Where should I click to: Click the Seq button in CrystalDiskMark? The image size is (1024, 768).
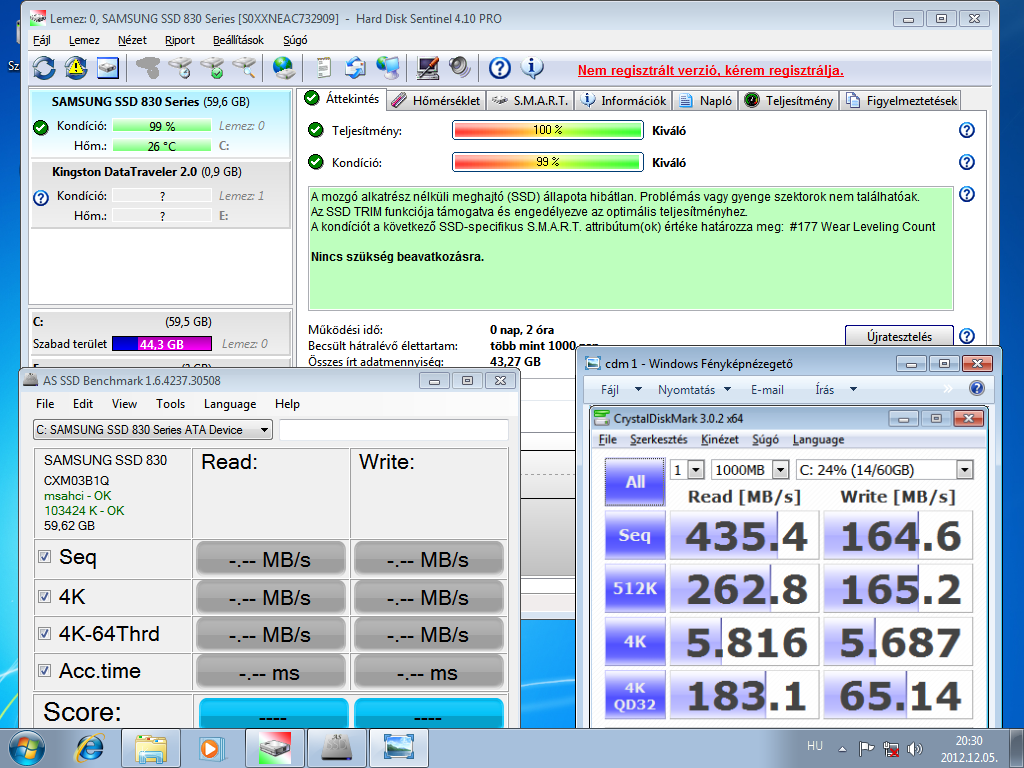[635, 536]
